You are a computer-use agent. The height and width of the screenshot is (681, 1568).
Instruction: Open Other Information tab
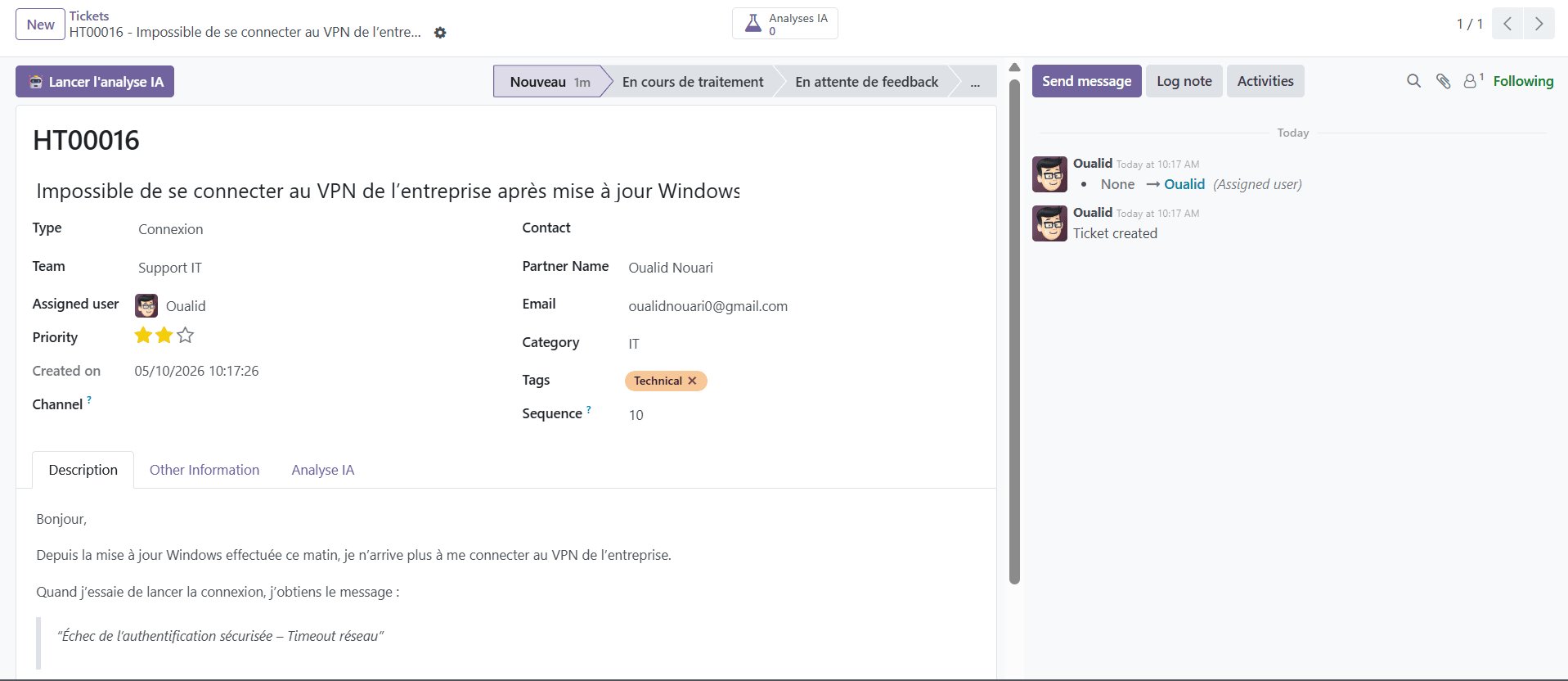(x=204, y=470)
